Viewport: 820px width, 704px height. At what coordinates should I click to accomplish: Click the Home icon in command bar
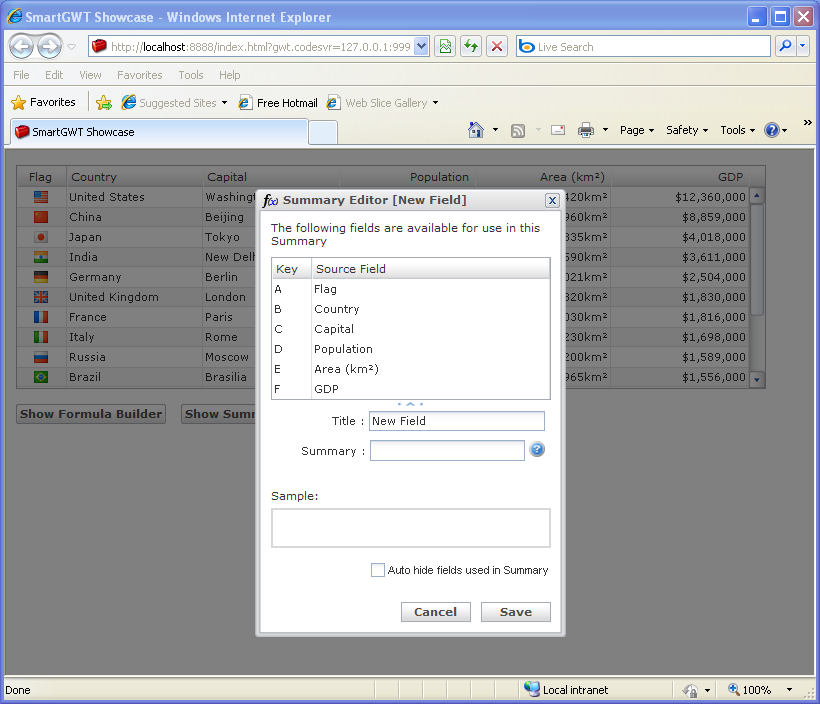[x=475, y=130]
